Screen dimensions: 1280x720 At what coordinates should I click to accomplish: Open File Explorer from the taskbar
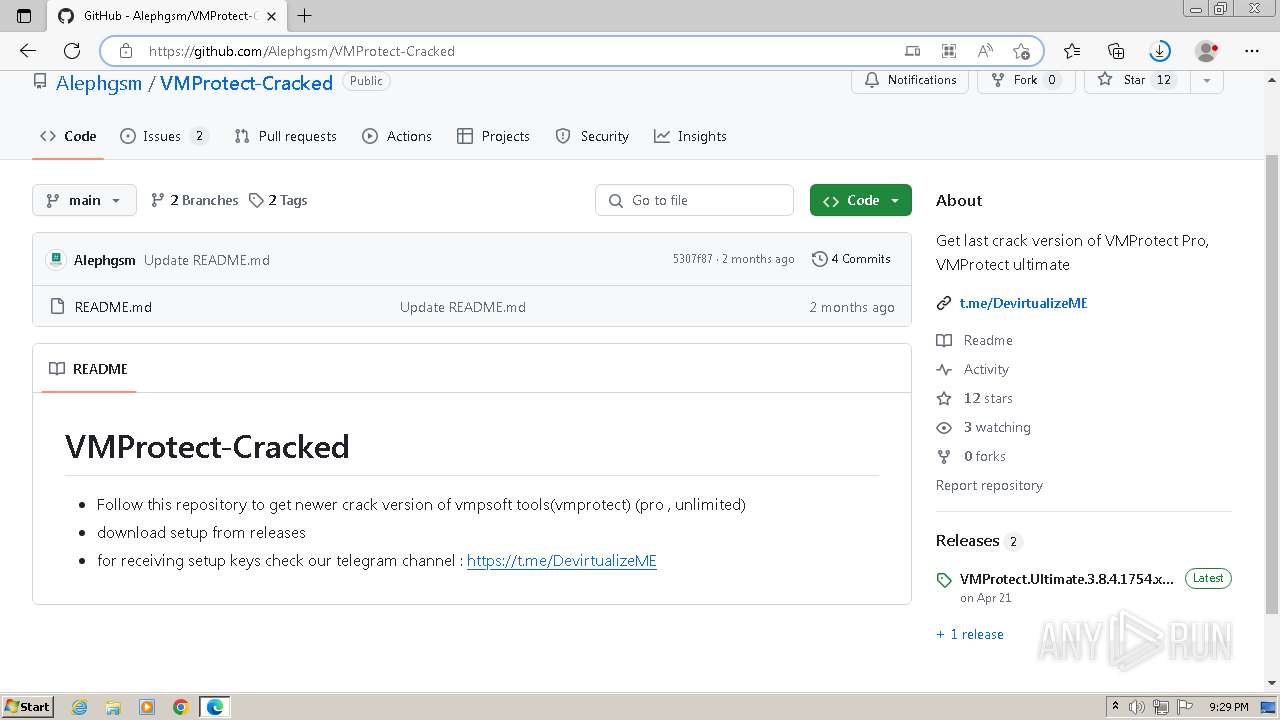(x=113, y=707)
